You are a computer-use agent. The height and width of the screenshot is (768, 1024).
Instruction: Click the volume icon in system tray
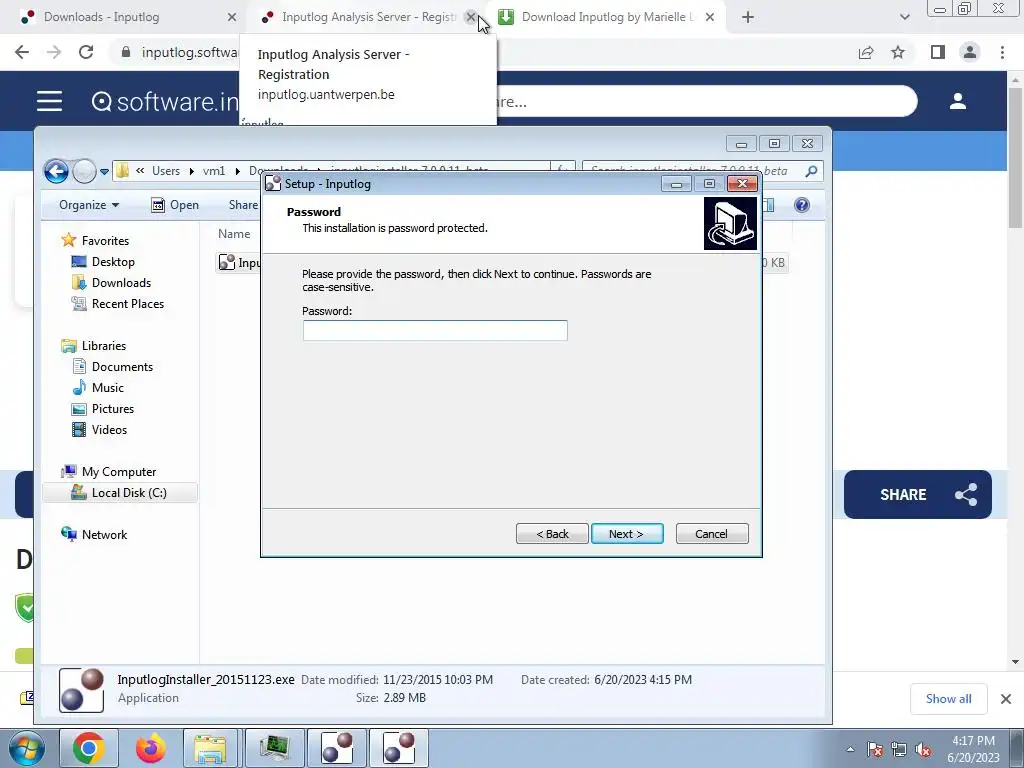click(923, 749)
